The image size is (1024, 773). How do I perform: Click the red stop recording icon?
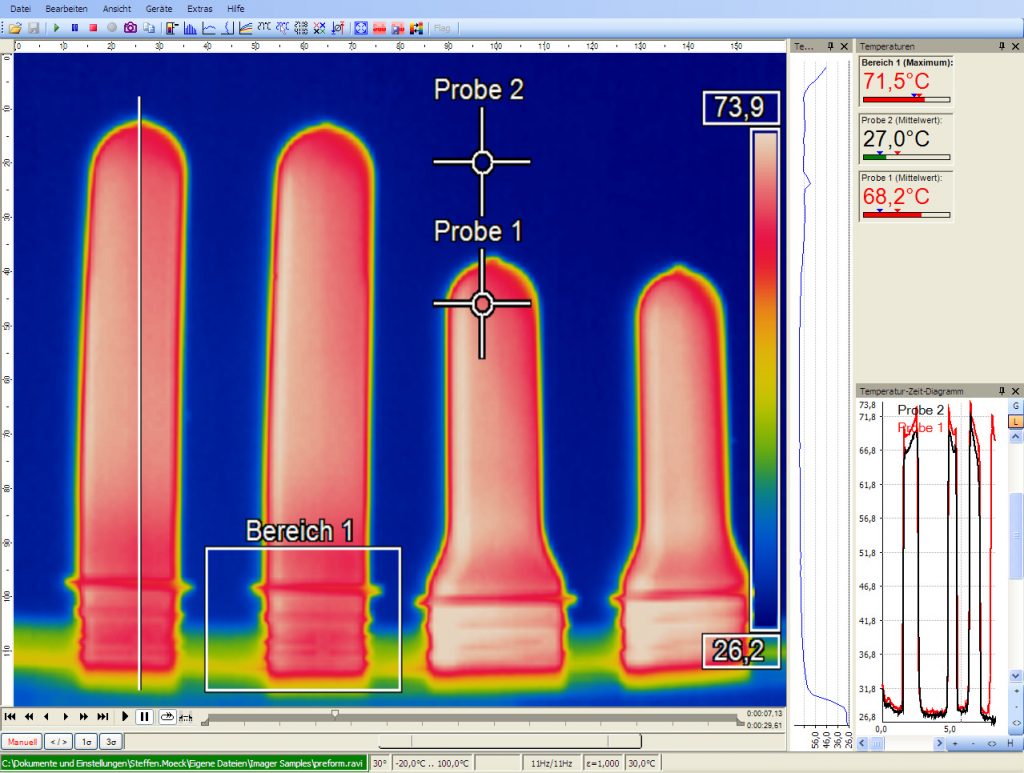(93, 28)
